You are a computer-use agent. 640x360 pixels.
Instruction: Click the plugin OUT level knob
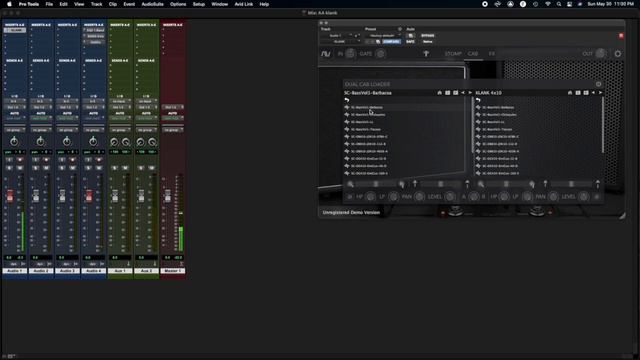600,53
